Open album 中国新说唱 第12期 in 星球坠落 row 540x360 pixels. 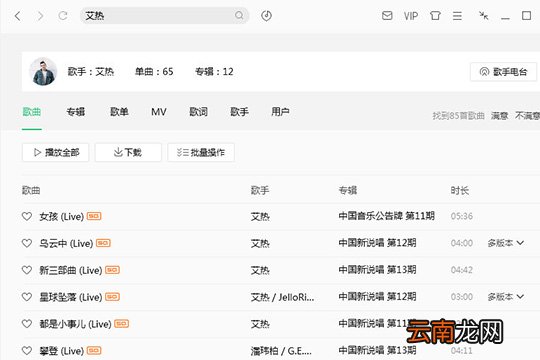[377, 297]
